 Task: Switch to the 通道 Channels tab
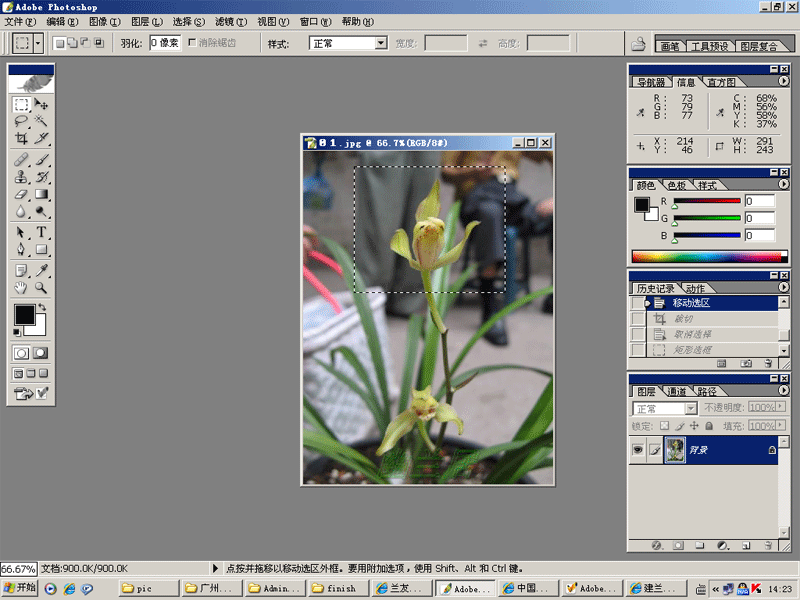tap(677, 391)
